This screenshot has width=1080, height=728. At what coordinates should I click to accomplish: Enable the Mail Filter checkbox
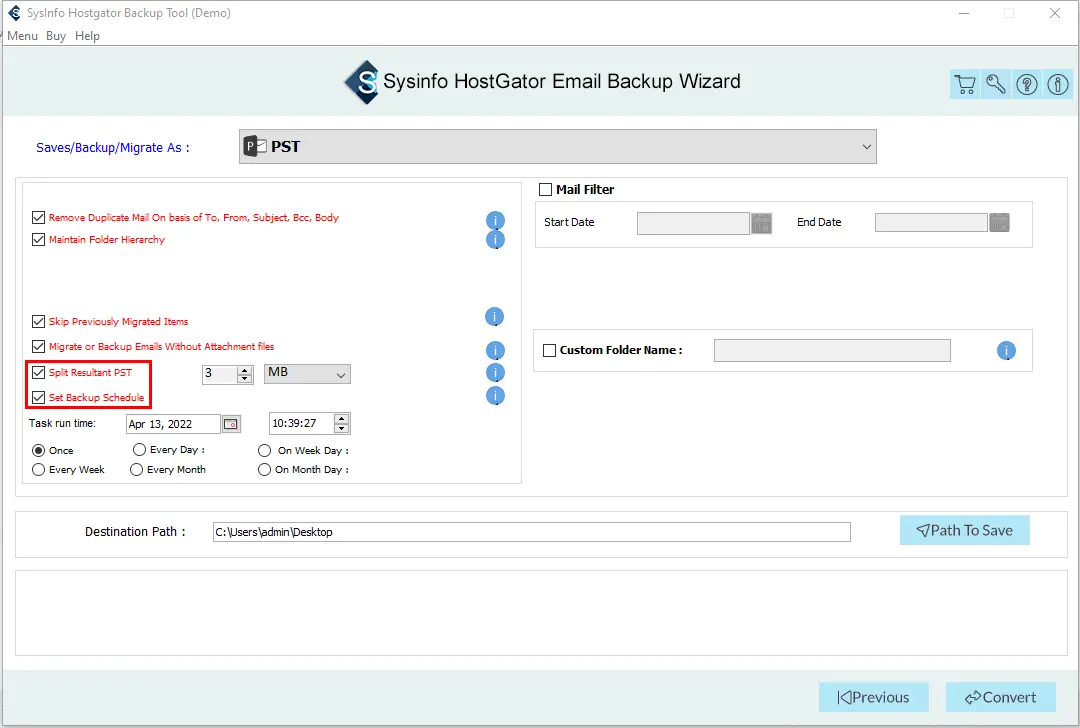point(546,190)
